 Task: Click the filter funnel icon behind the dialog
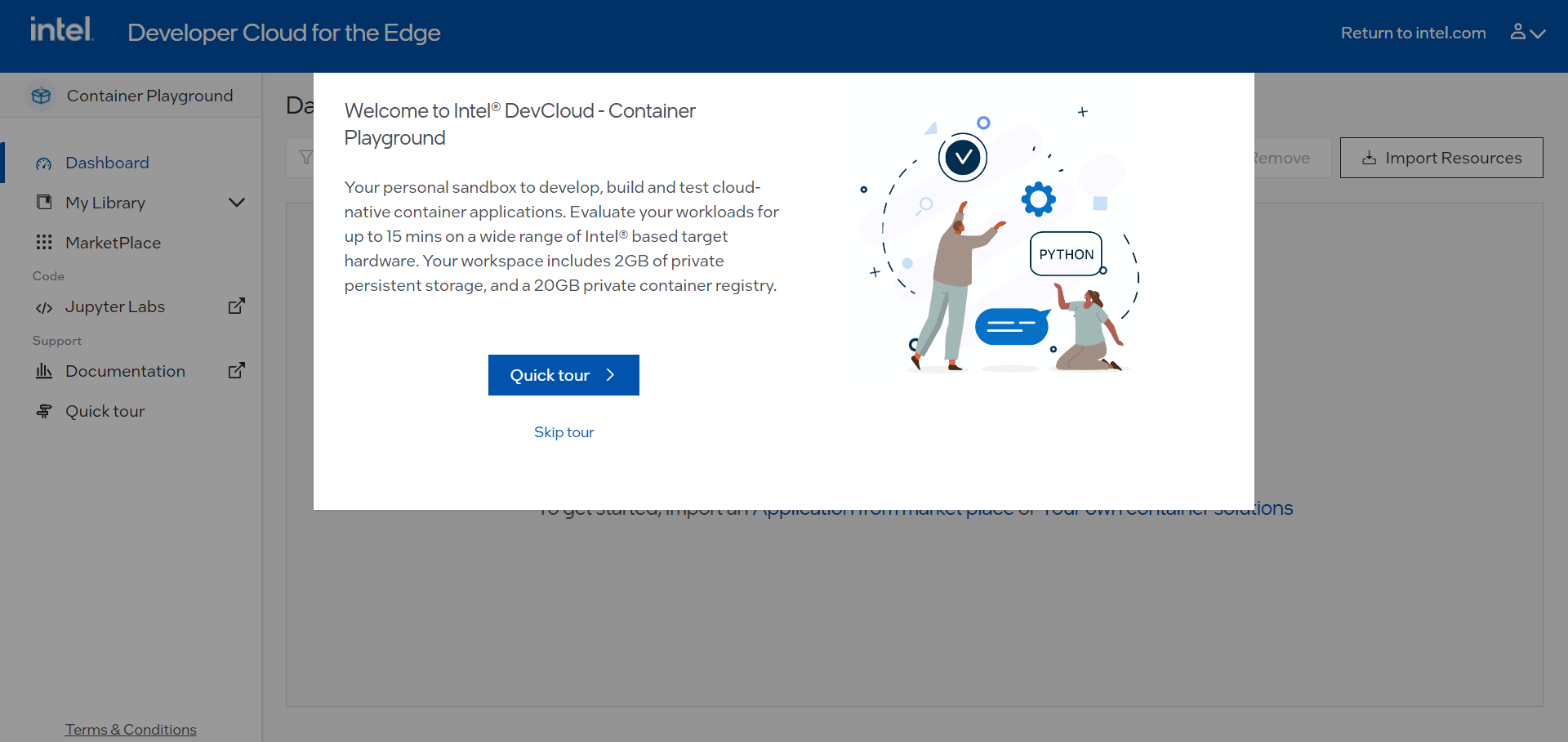point(305,158)
